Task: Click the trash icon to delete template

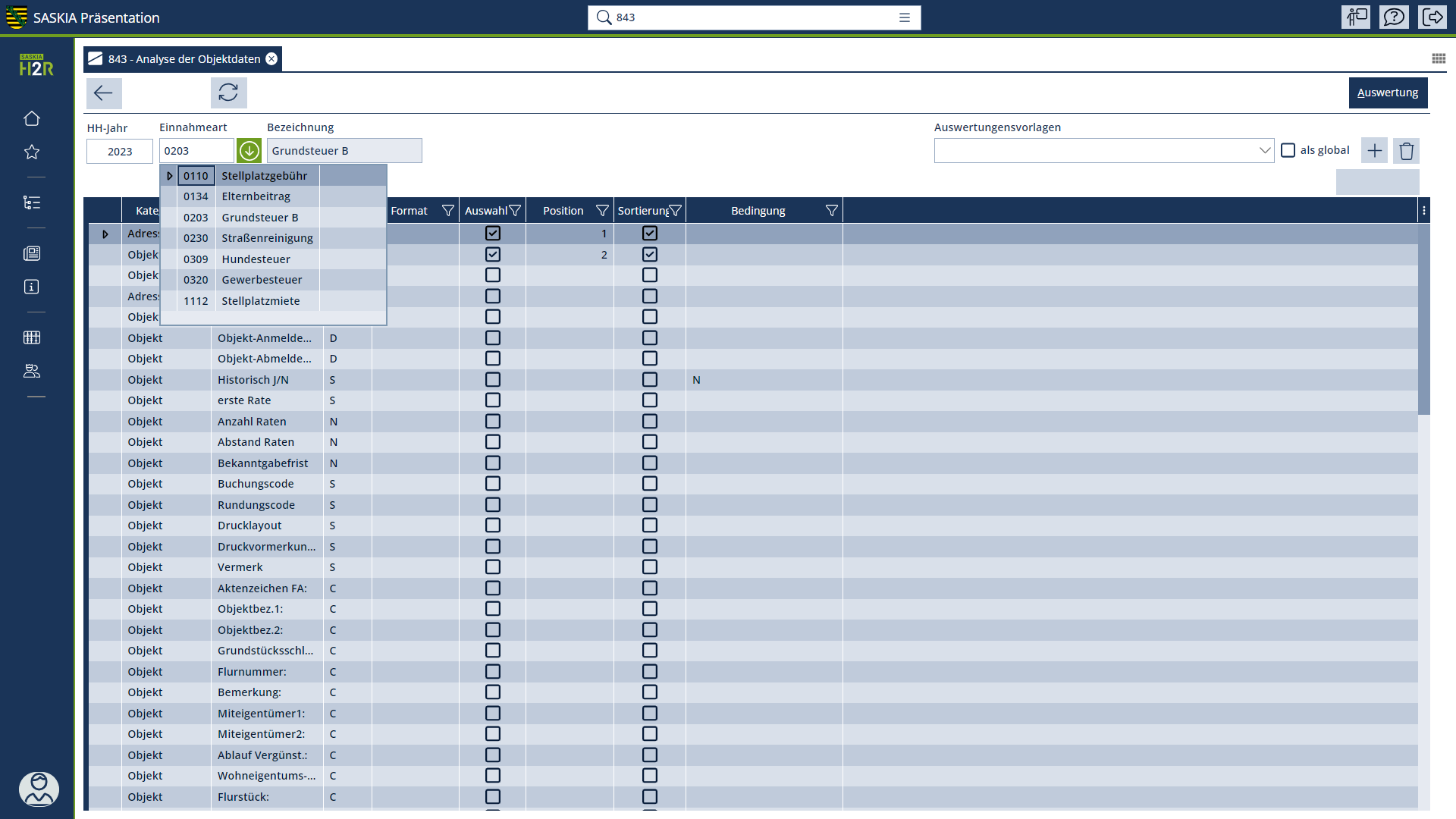Action: pos(1406,151)
